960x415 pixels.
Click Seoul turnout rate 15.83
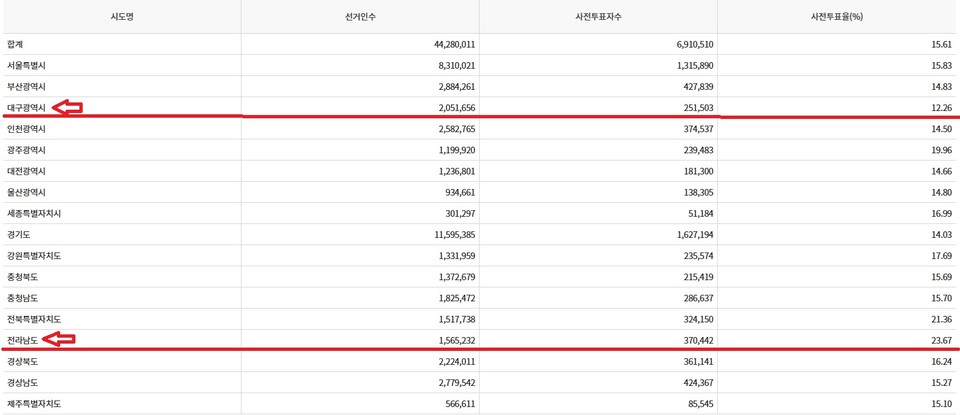click(x=940, y=65)
